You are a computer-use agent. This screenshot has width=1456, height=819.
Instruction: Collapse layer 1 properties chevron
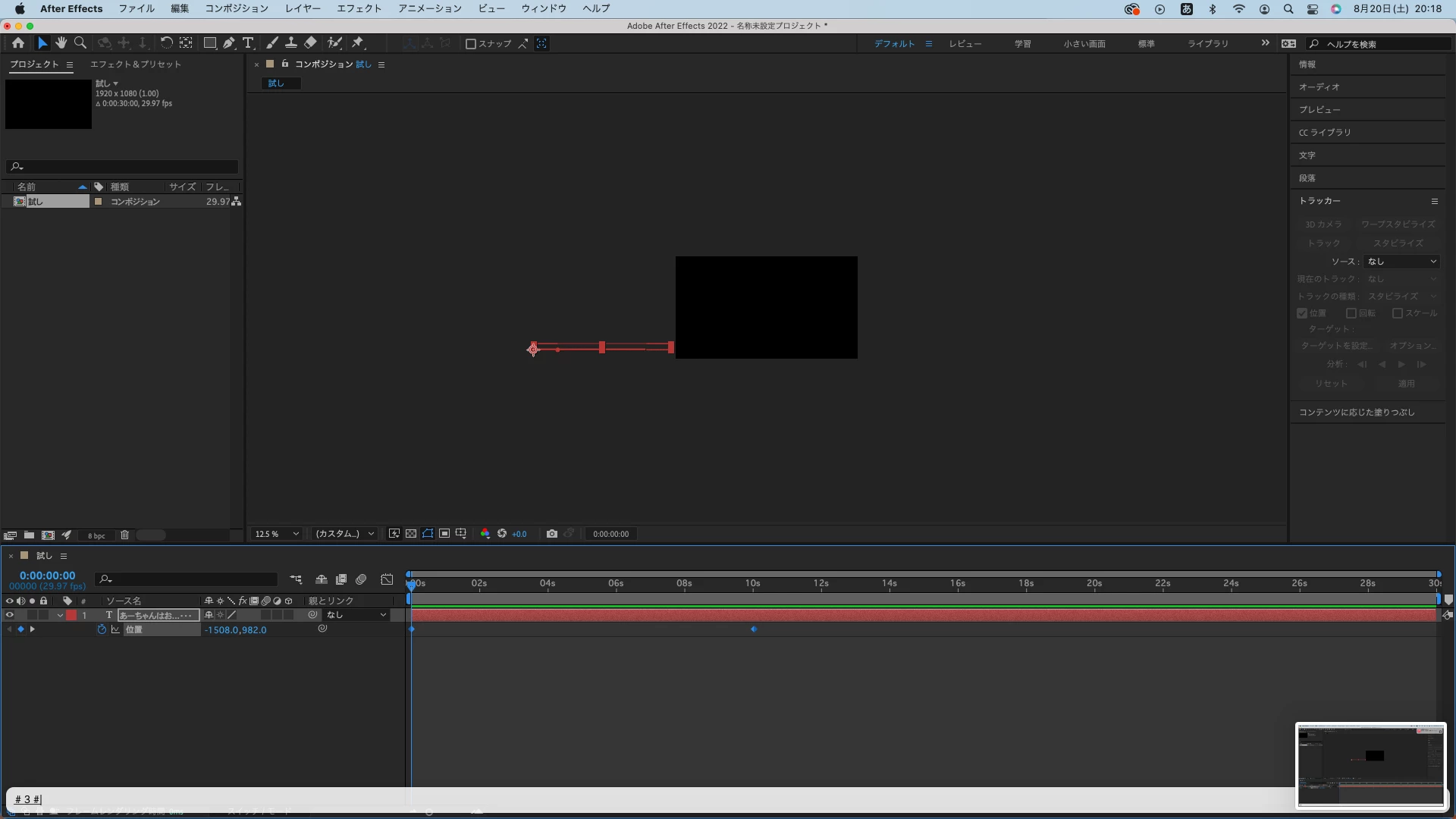60,615
